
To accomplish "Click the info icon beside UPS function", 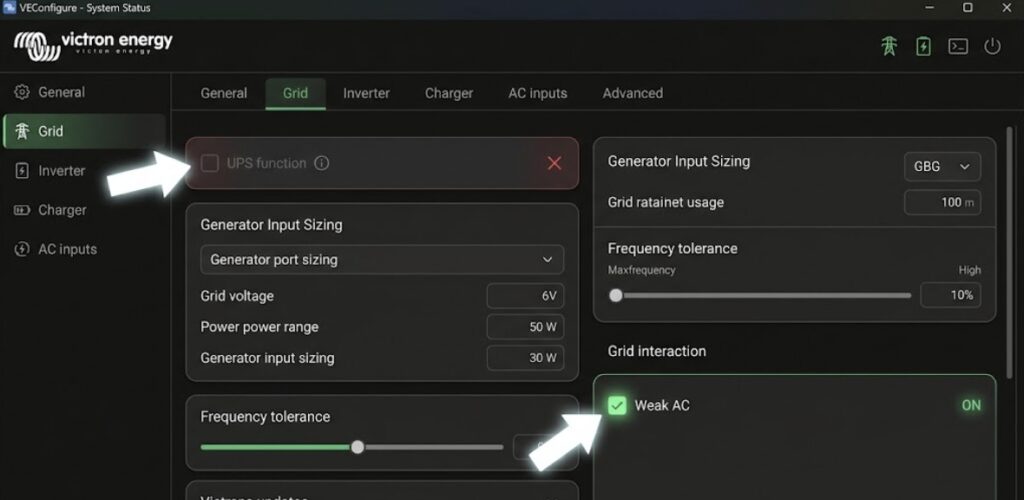I will (x=321, y=163).
